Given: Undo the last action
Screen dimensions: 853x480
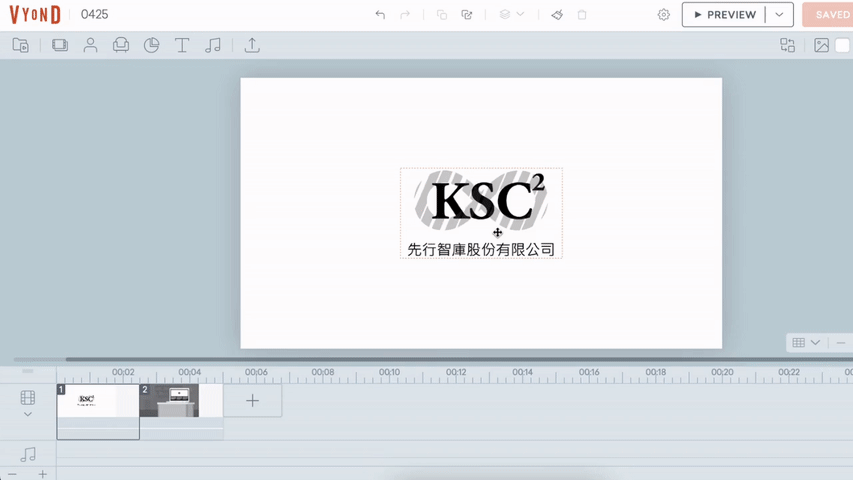Looking at the screenshot, I should click(x=380, y=15).
